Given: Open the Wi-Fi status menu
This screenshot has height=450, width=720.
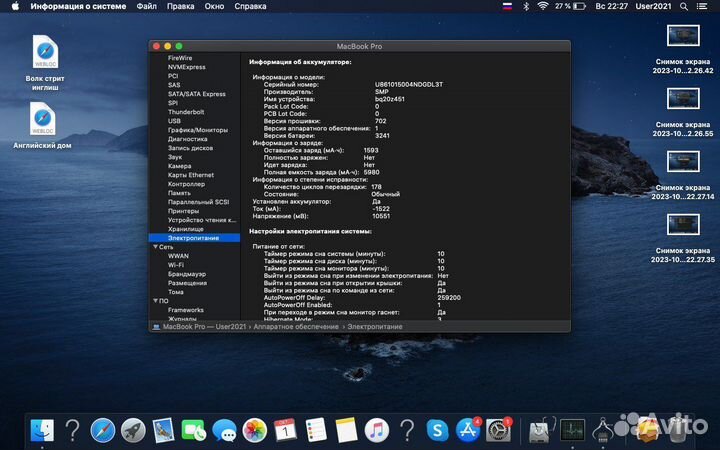Looking at the screenshot, I should pyautogui.click(x=543, y=6).
